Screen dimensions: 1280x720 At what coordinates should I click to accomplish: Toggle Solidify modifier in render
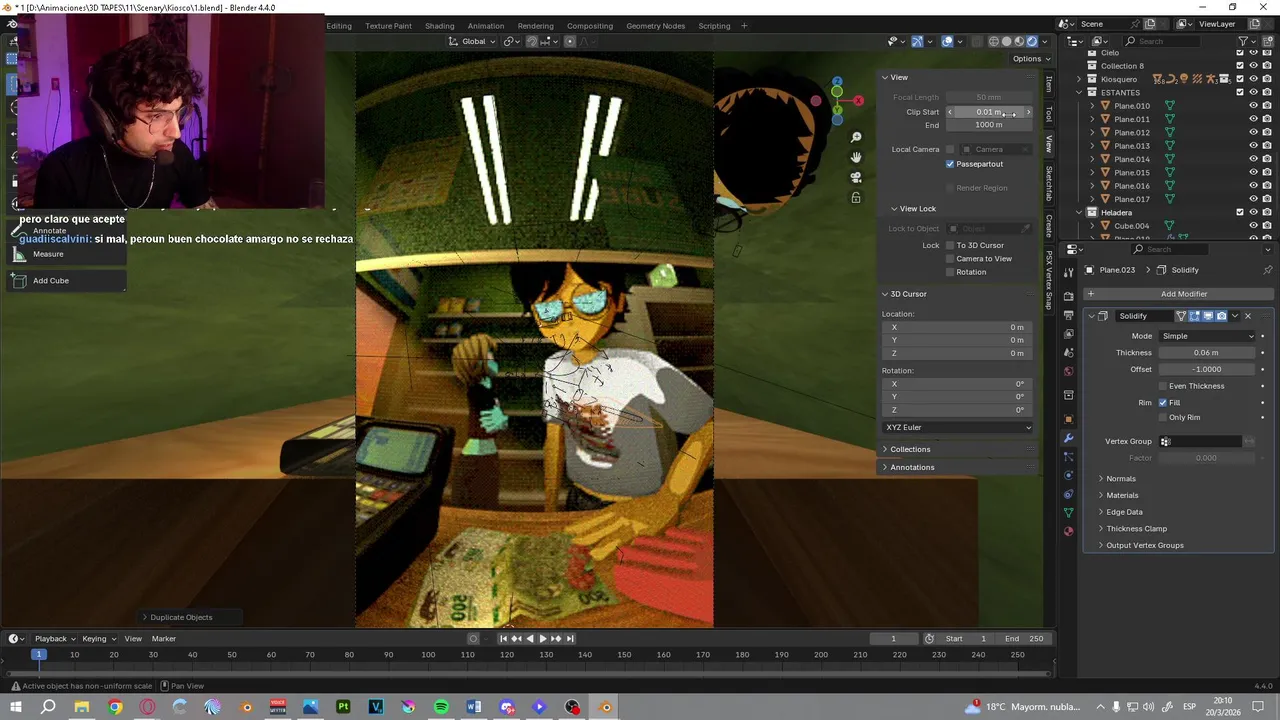click(1221, 316)
